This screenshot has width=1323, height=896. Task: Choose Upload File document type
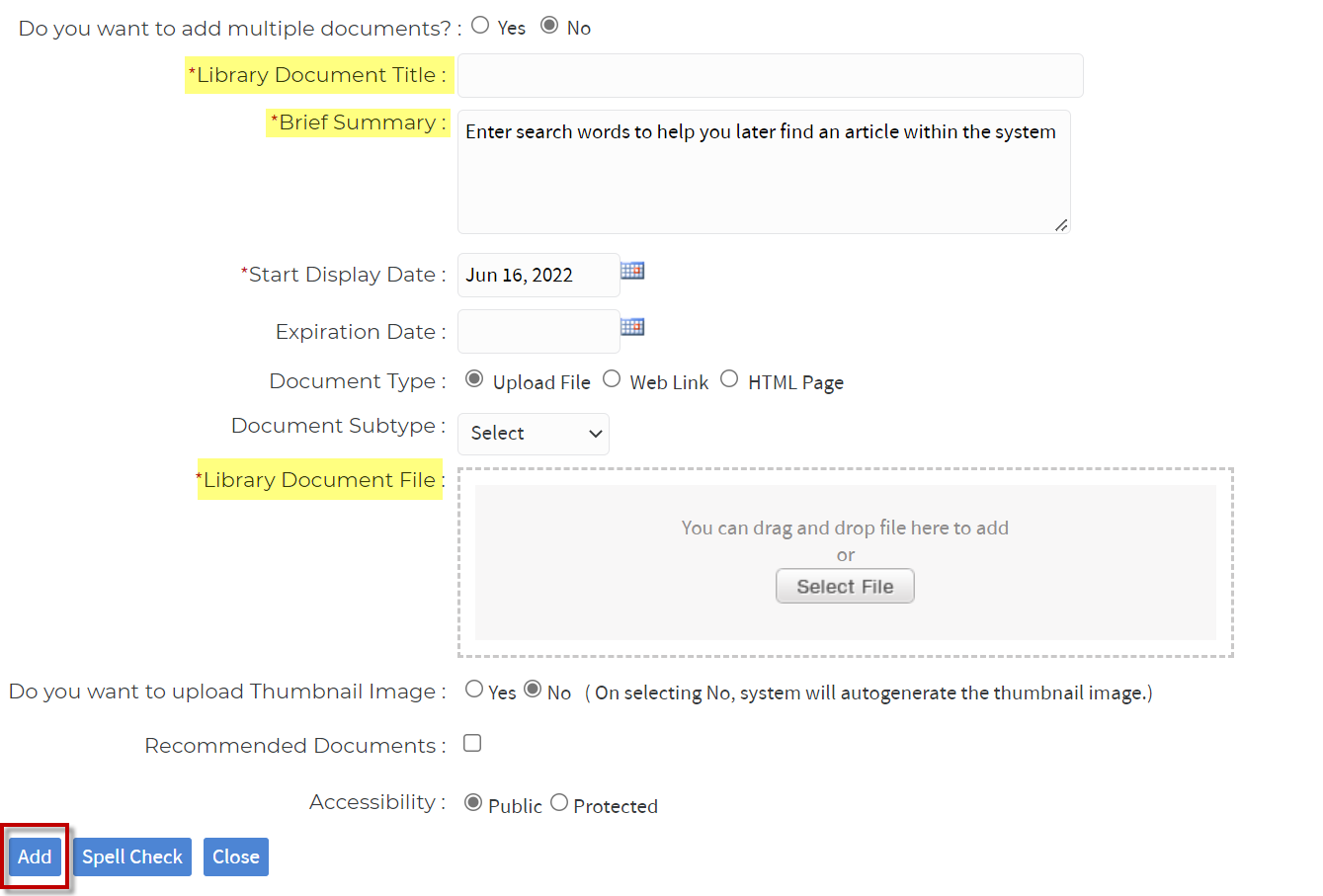pyautogui.click(x=474, y=379)
